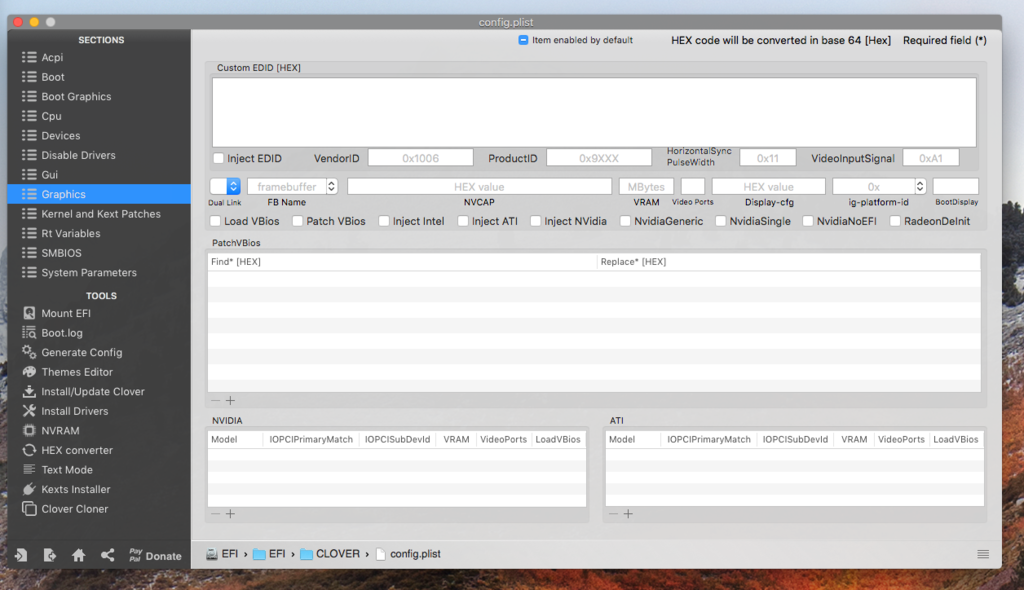Viewport: 1024px width, 590px height.
Task: Check the Inject Intel option
Action: pyautogui.click(x=384, y=221)
